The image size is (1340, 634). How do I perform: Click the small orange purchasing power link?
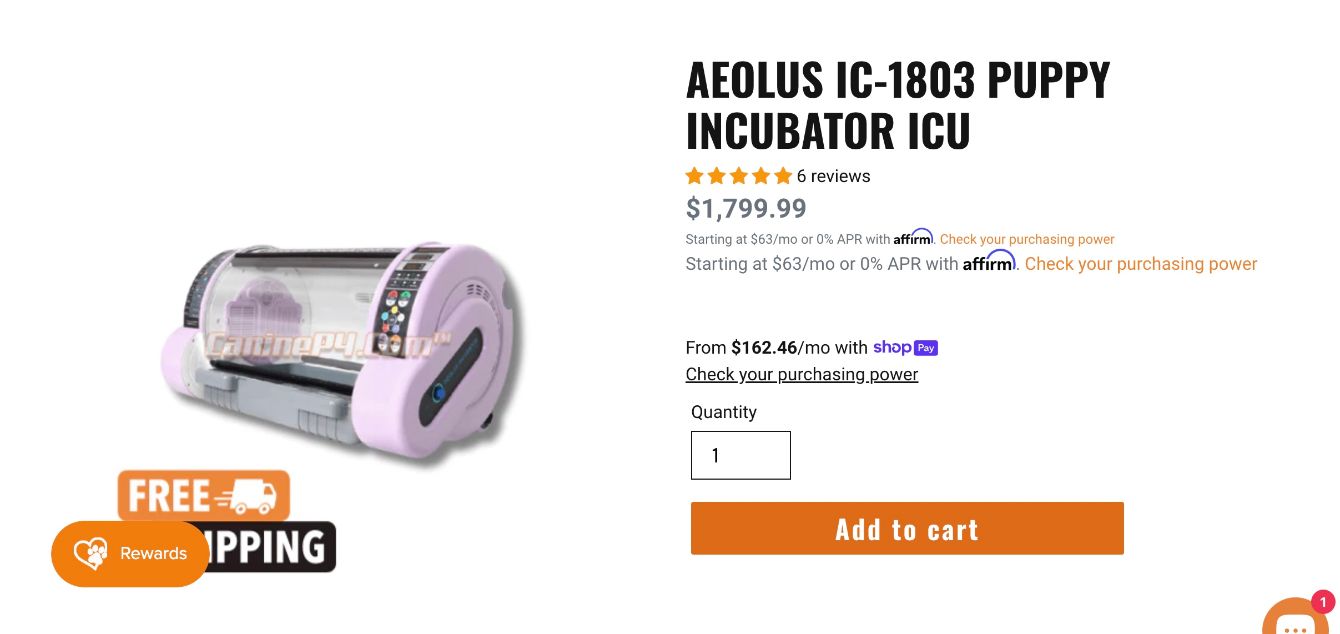click(x=1027, y=240)
